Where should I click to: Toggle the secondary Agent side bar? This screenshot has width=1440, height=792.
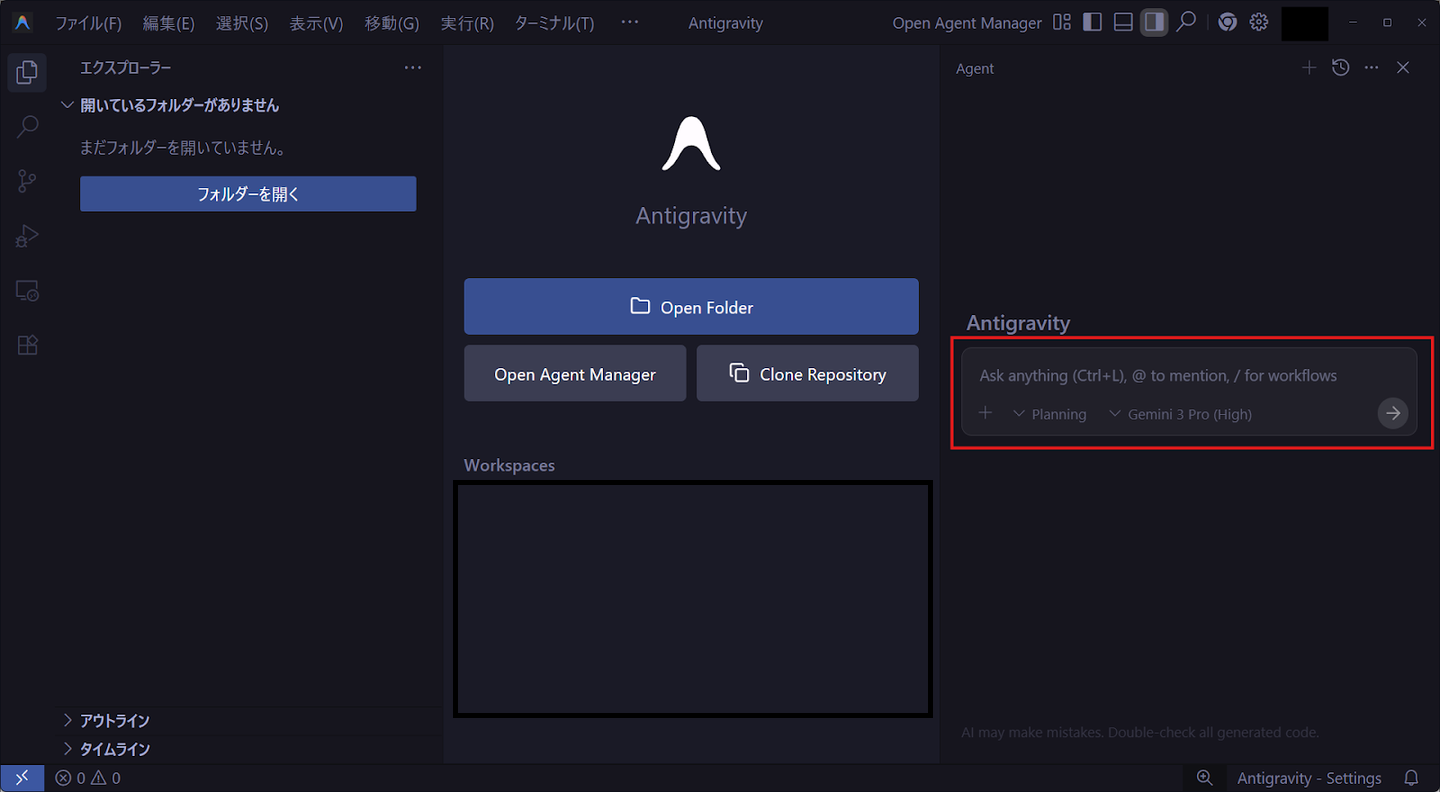(1154, 22)
